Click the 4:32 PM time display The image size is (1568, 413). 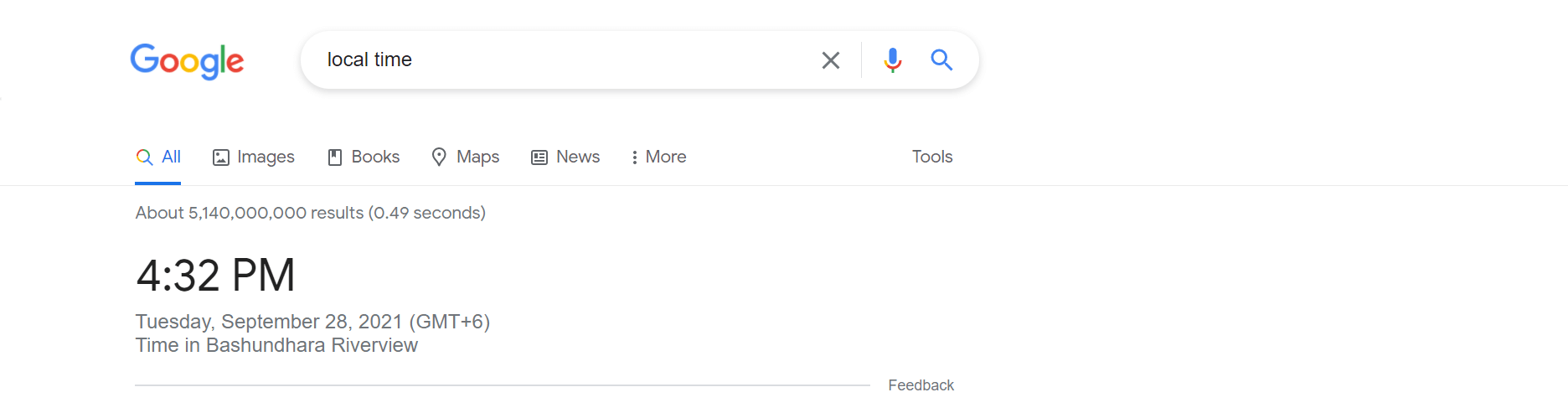coord(215,276)
